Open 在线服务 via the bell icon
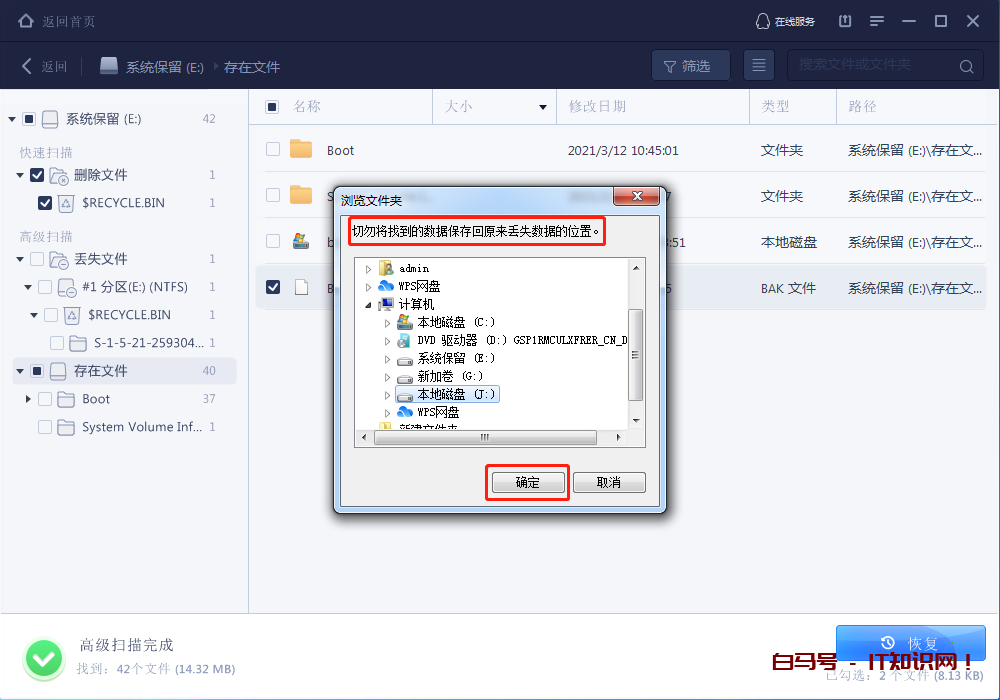1000x700 pixels. coord(764,20)
